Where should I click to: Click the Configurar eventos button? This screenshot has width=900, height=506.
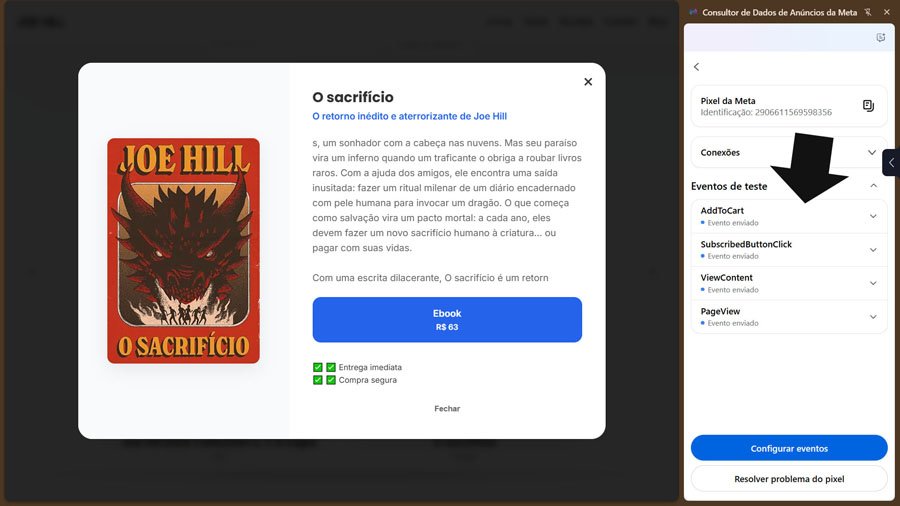[x=789, y=448]
